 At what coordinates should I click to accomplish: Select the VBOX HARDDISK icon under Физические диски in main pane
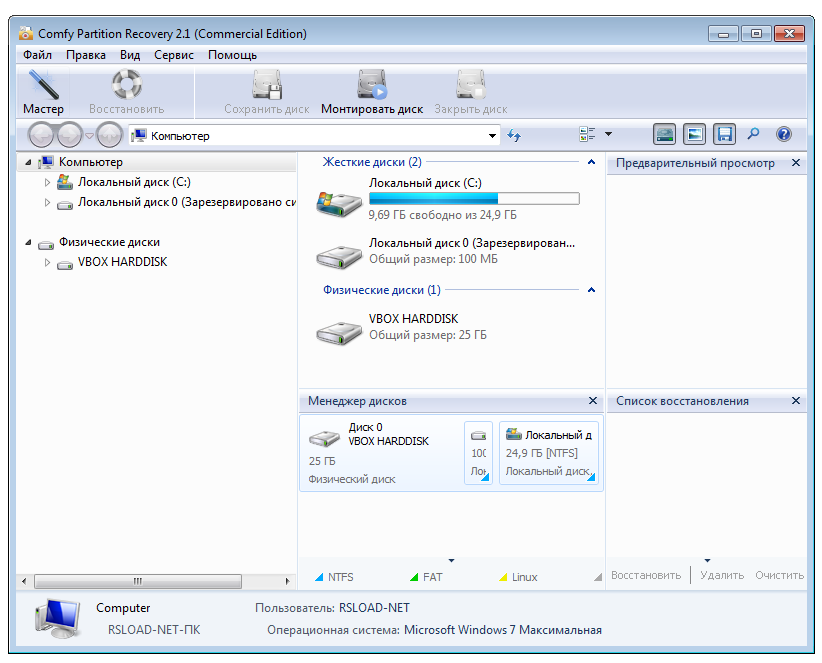[339, 332]
